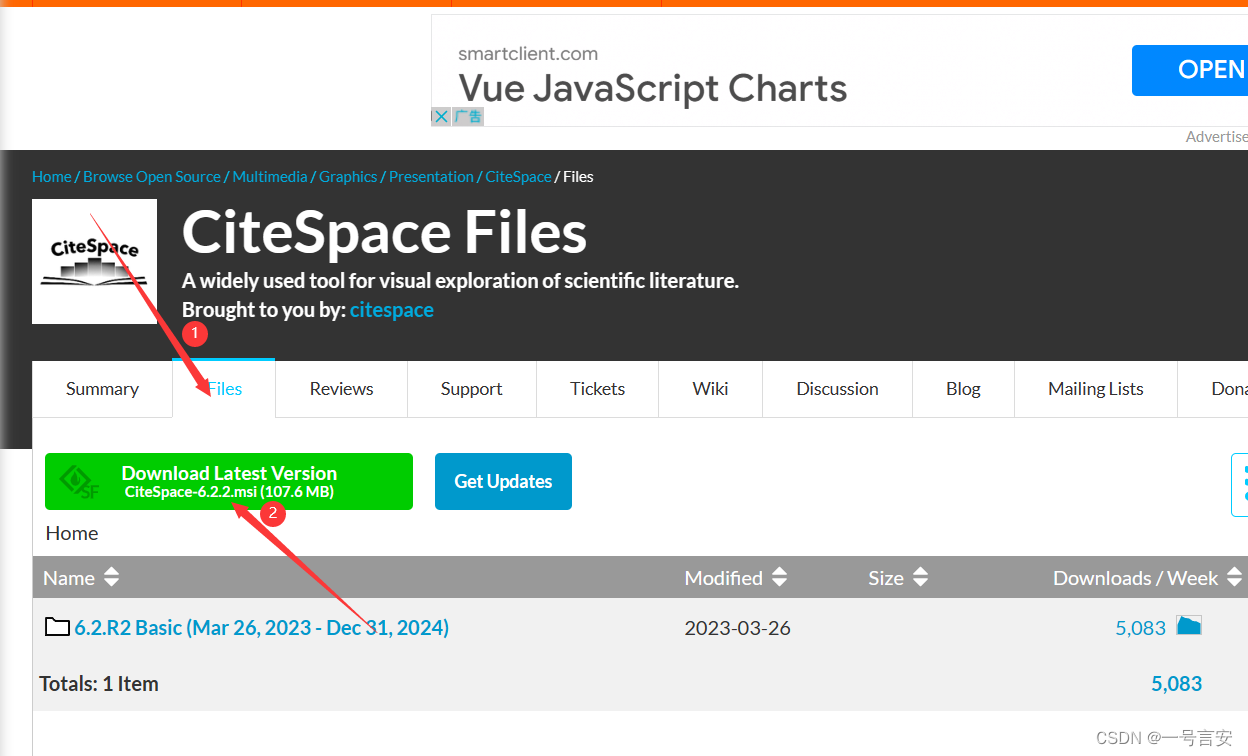
Task: Open the Tickets tab
Action: point(598,389)
